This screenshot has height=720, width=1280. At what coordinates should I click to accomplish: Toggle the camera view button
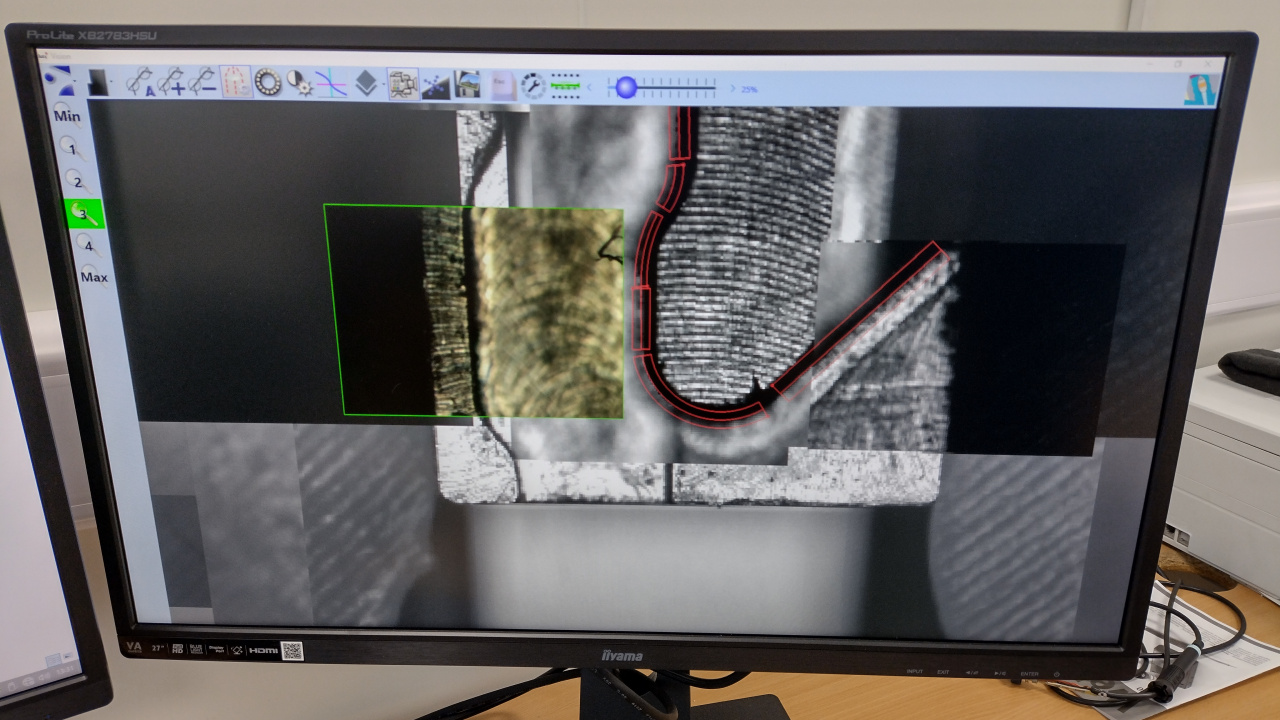[403, 84]
